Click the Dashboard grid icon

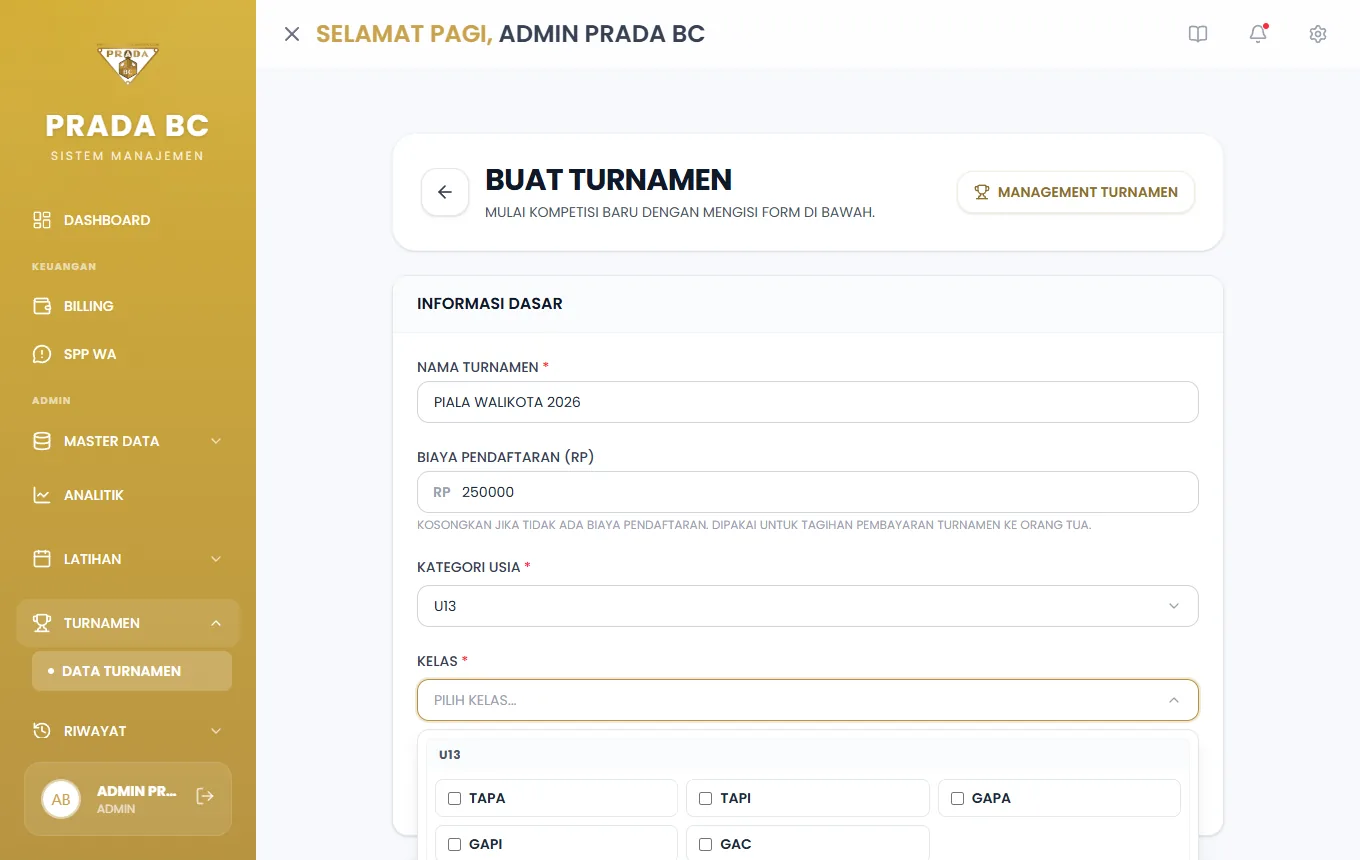(42, 220)
